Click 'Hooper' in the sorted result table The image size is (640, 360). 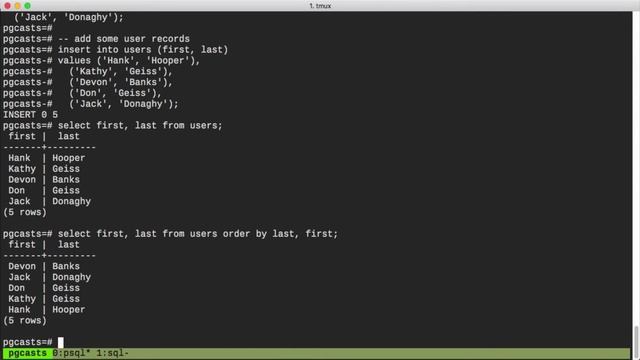click(x=69, y=310)
